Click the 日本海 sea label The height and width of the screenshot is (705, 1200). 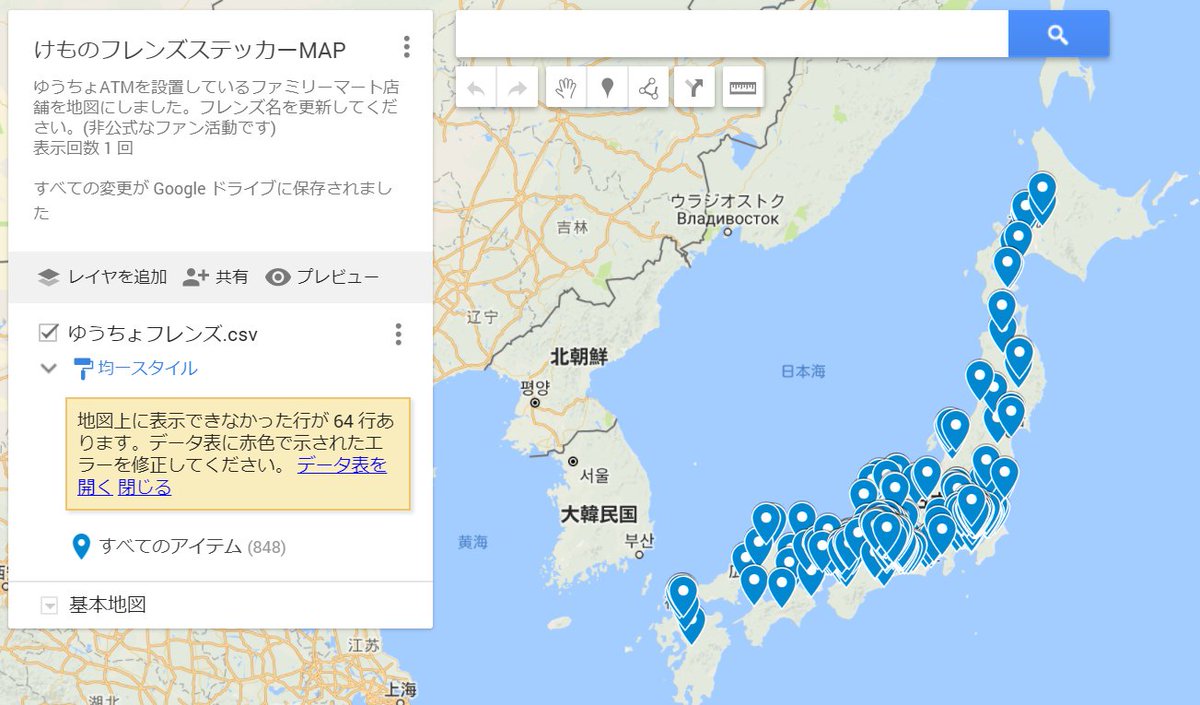point(803,371)
